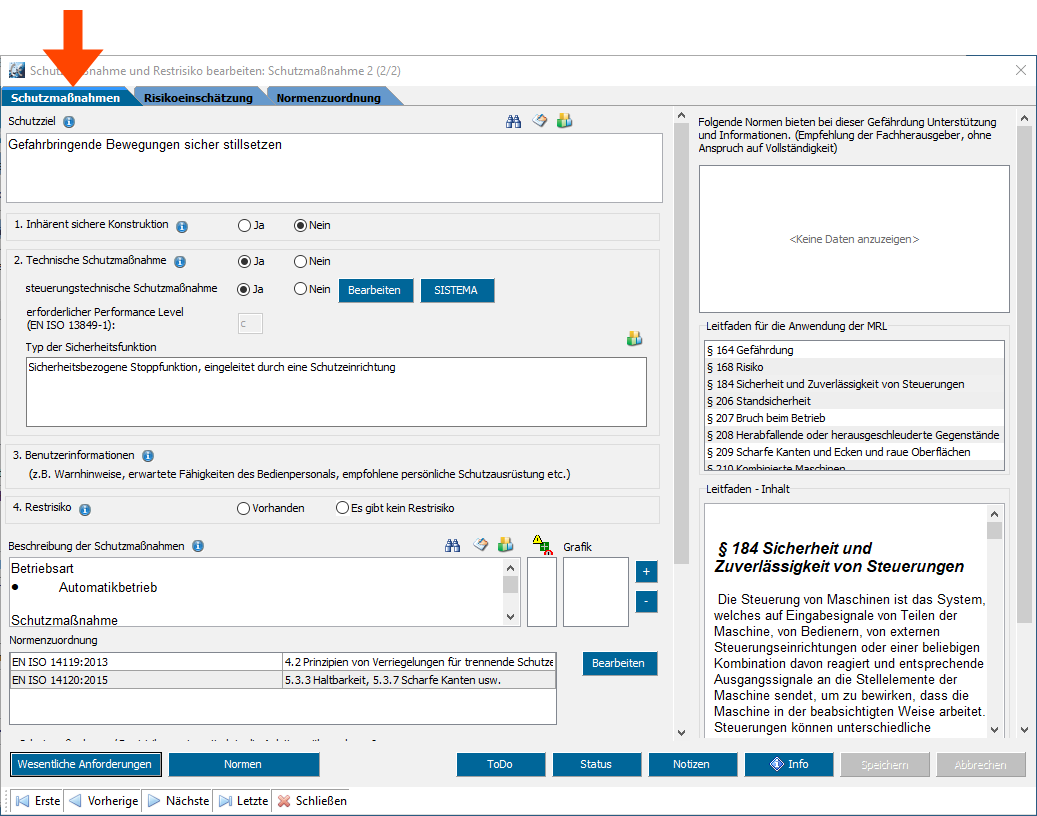Click the eraser icon above the Schutzziel field
1037x816 pixels.
coord(539,121)
